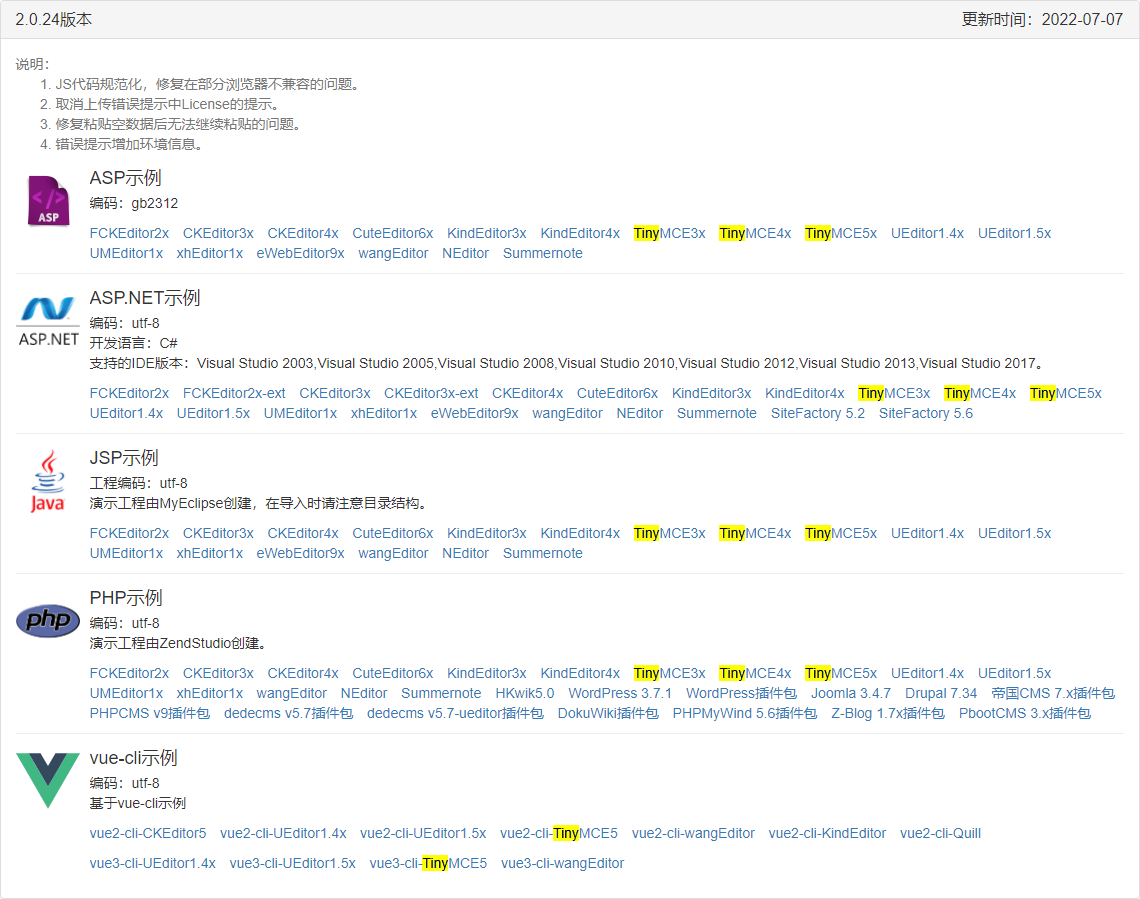Screen dimensions: 1140x899
Task: Open NEditor link in JSP section
Action: (x=465, y=554)
